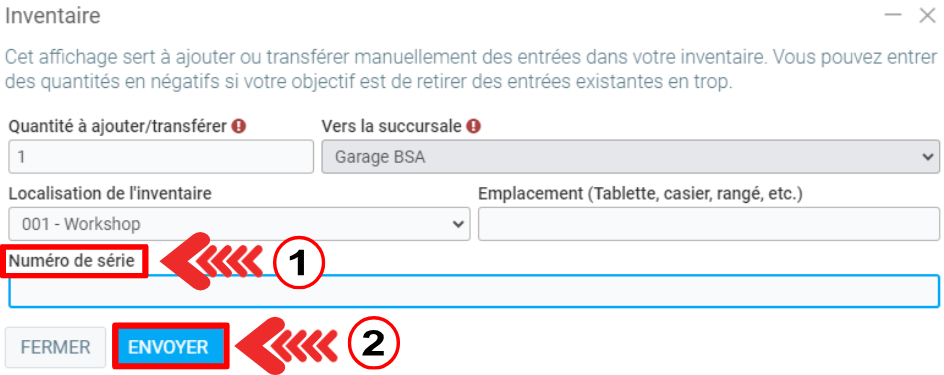Image resolution: width=944 pixels, height=375 pixels.
Task: Focus the quantity field containing 1
Action: [x=161, y=157]
